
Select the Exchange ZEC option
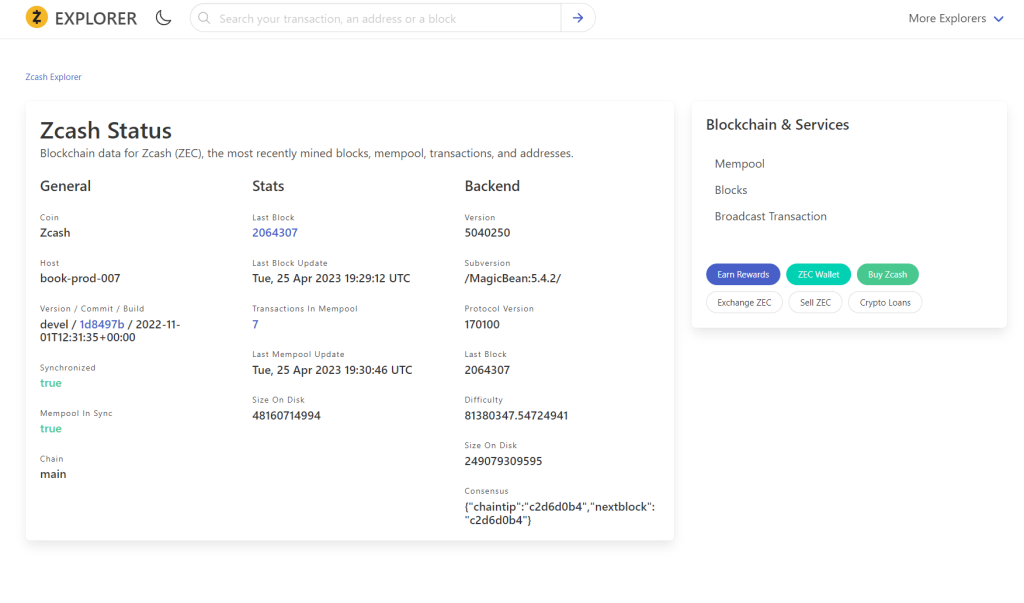coord(744,301)
